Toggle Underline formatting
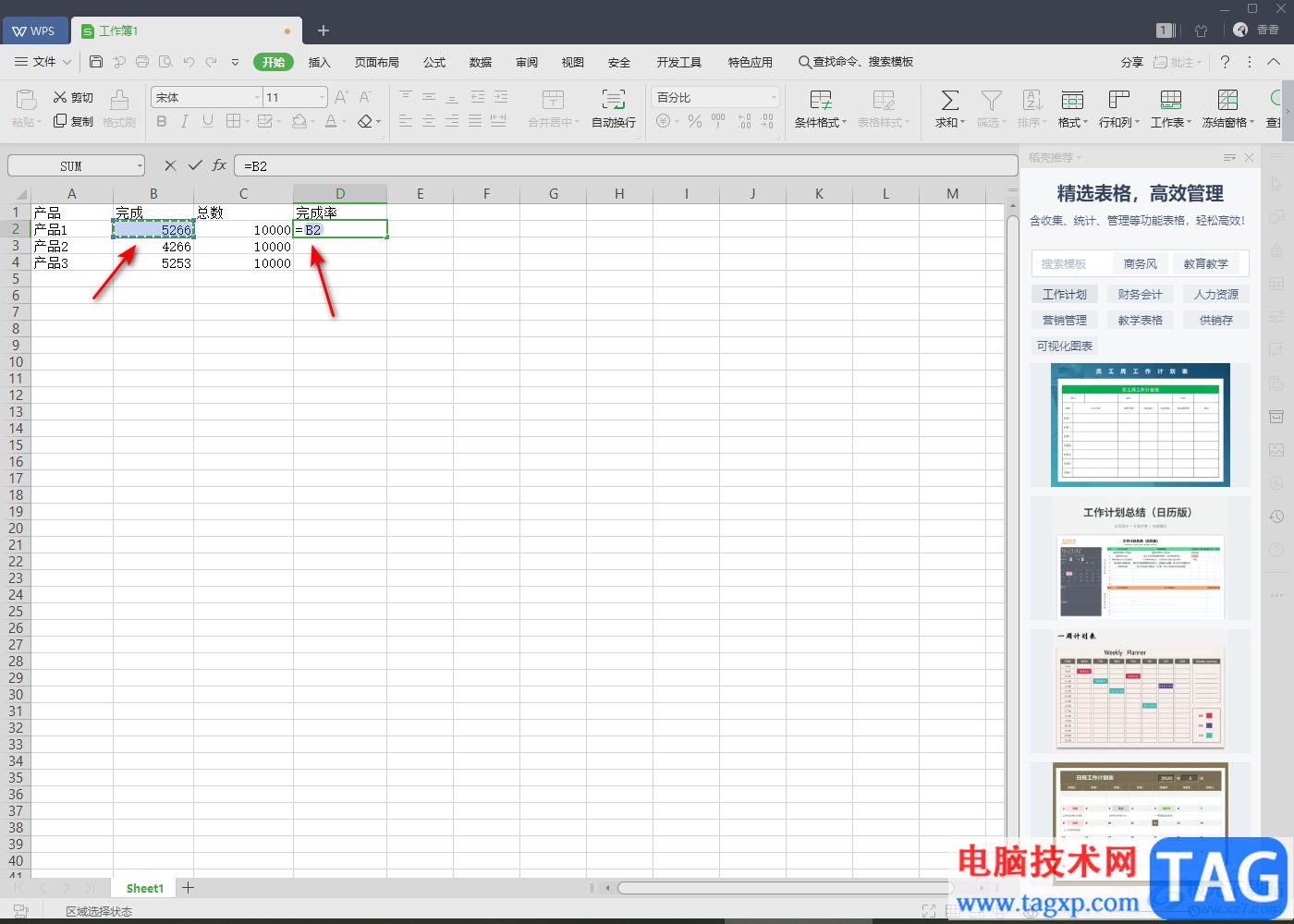The width and height of the screenshot is (1294, 924). point(208,121)
